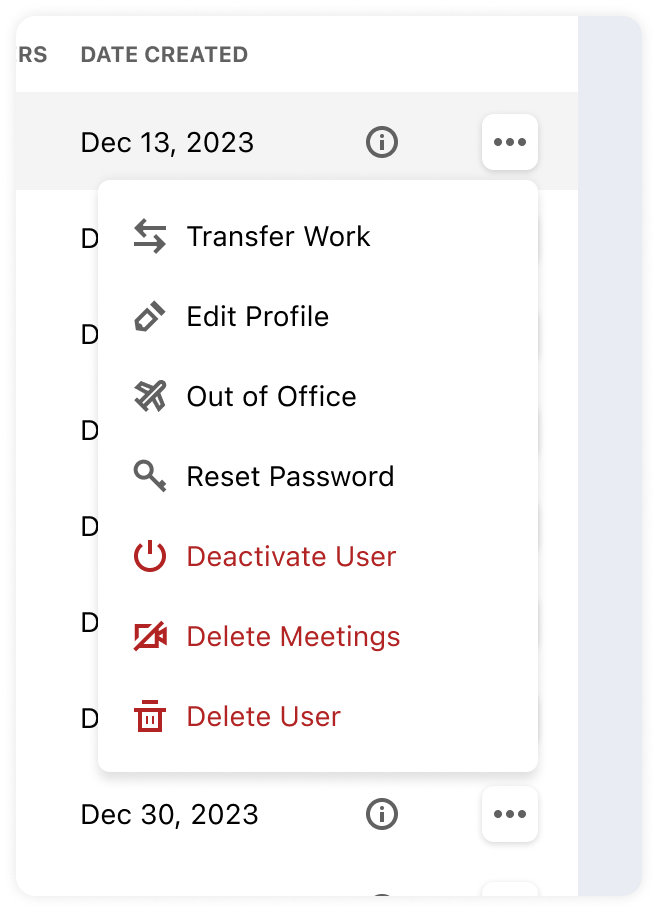Open the actions menu for the Dec 30 row
Screen dimensions: 658x912
(x=510, y=815)
